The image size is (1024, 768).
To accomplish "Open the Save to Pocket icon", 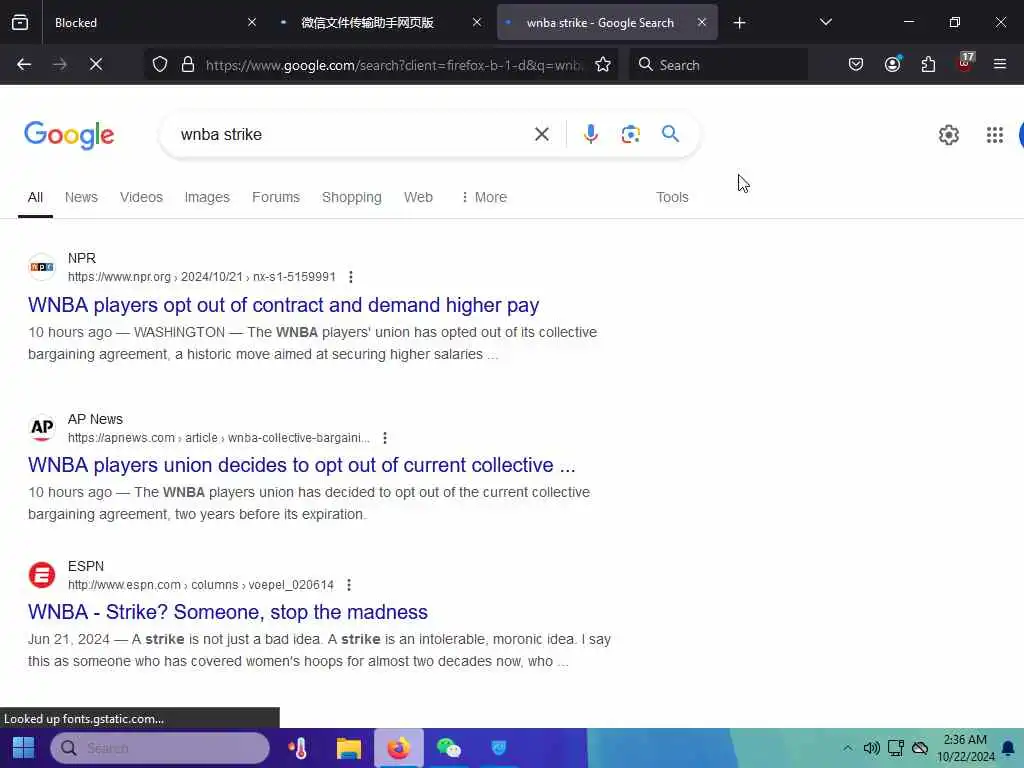I will coord(856,64).
